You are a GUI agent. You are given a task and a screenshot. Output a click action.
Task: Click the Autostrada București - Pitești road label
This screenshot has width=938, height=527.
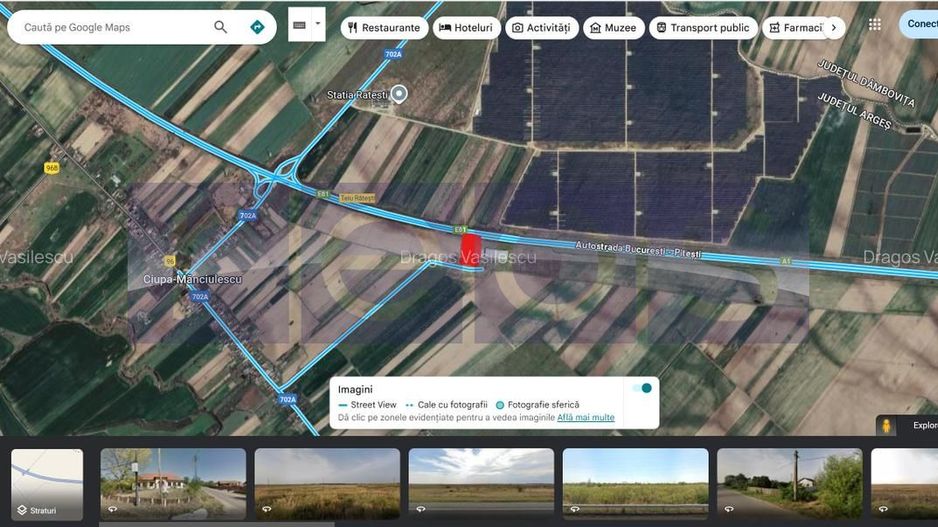tap(638, 249)
